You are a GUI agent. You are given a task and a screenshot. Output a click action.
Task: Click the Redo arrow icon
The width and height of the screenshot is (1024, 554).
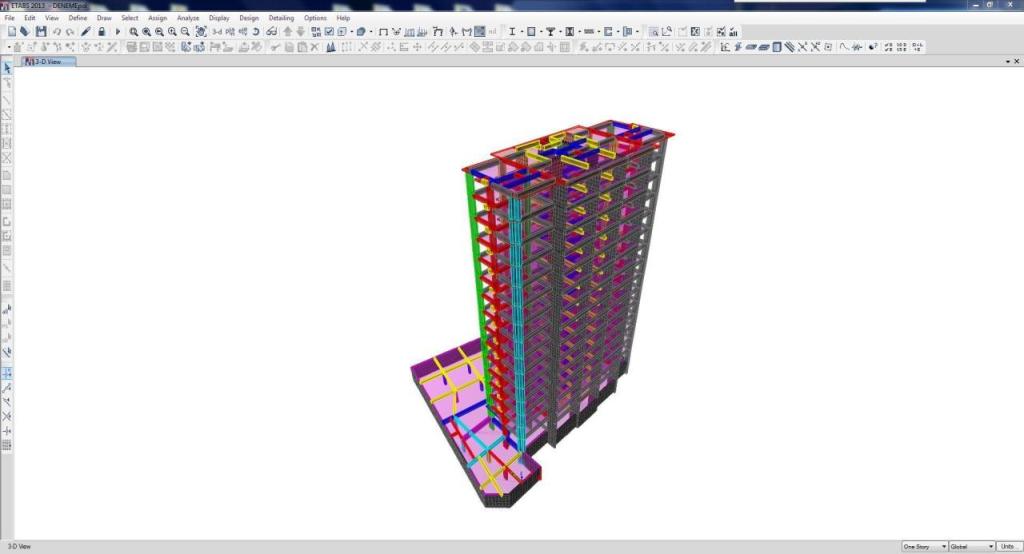tap(69, 32)
